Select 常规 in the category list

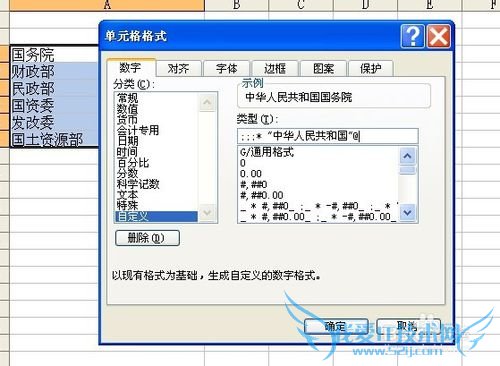pyautogui.click(x=156, y=98)
